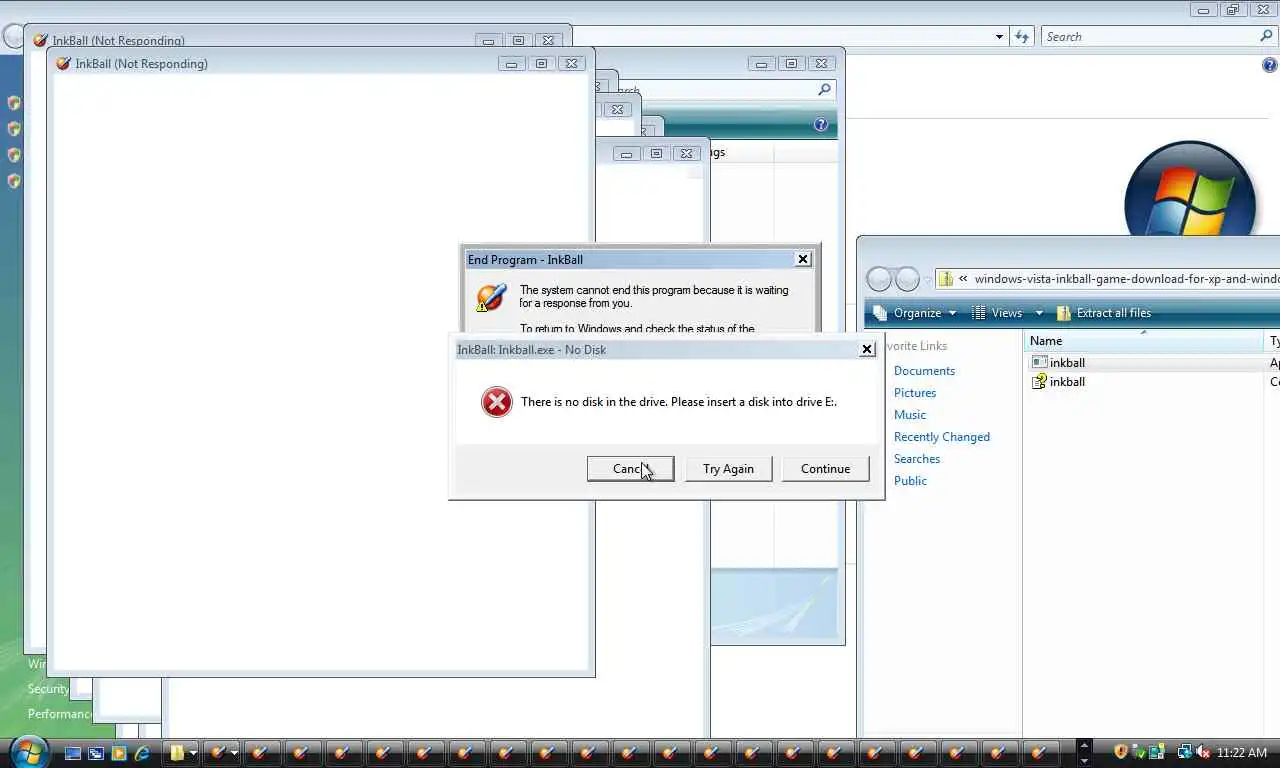The width and height of the screenshot is (1280, 768).
Task: Click the Try Again button
Action: (728, 468)
